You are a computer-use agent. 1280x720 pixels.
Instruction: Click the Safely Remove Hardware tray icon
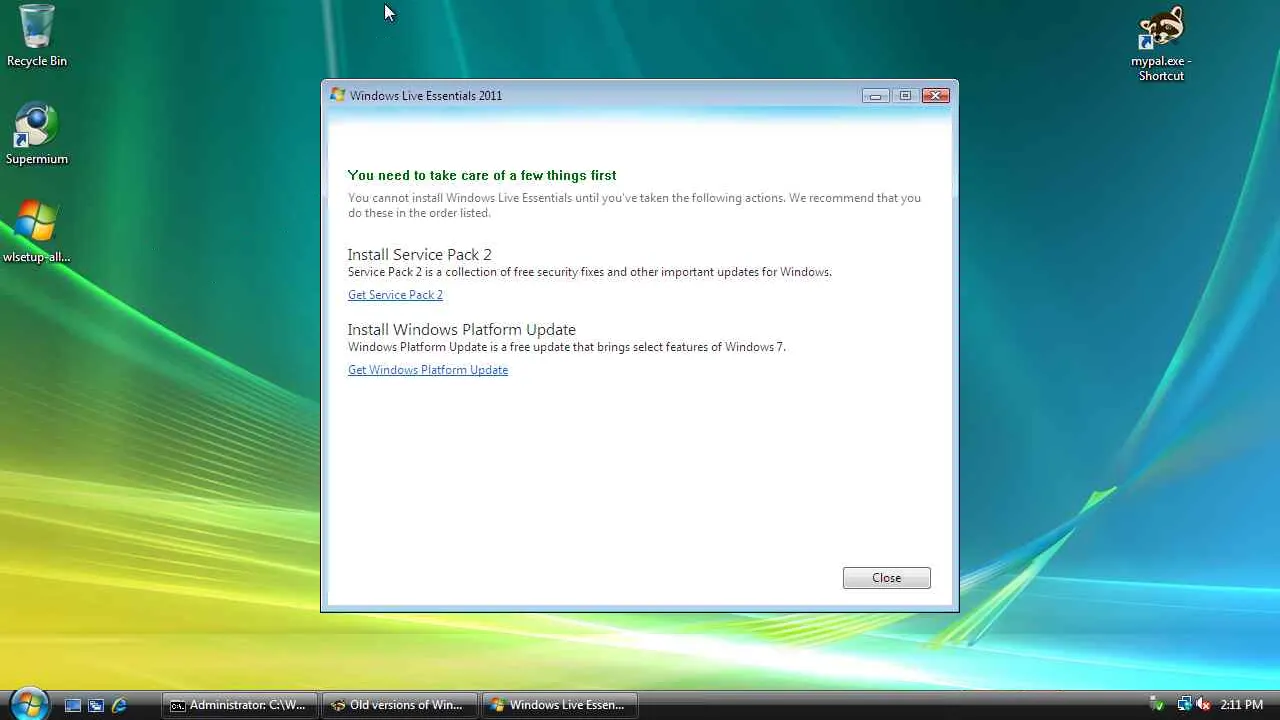click(1157, 705)
